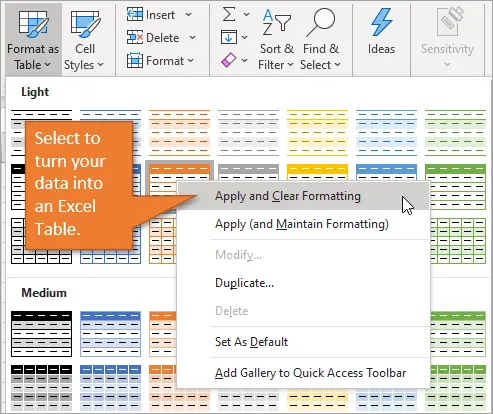This screenshot has height=414, width=493.
Task: Pick the blue Medium style in the first Medium row
Action: click(110, 334)
